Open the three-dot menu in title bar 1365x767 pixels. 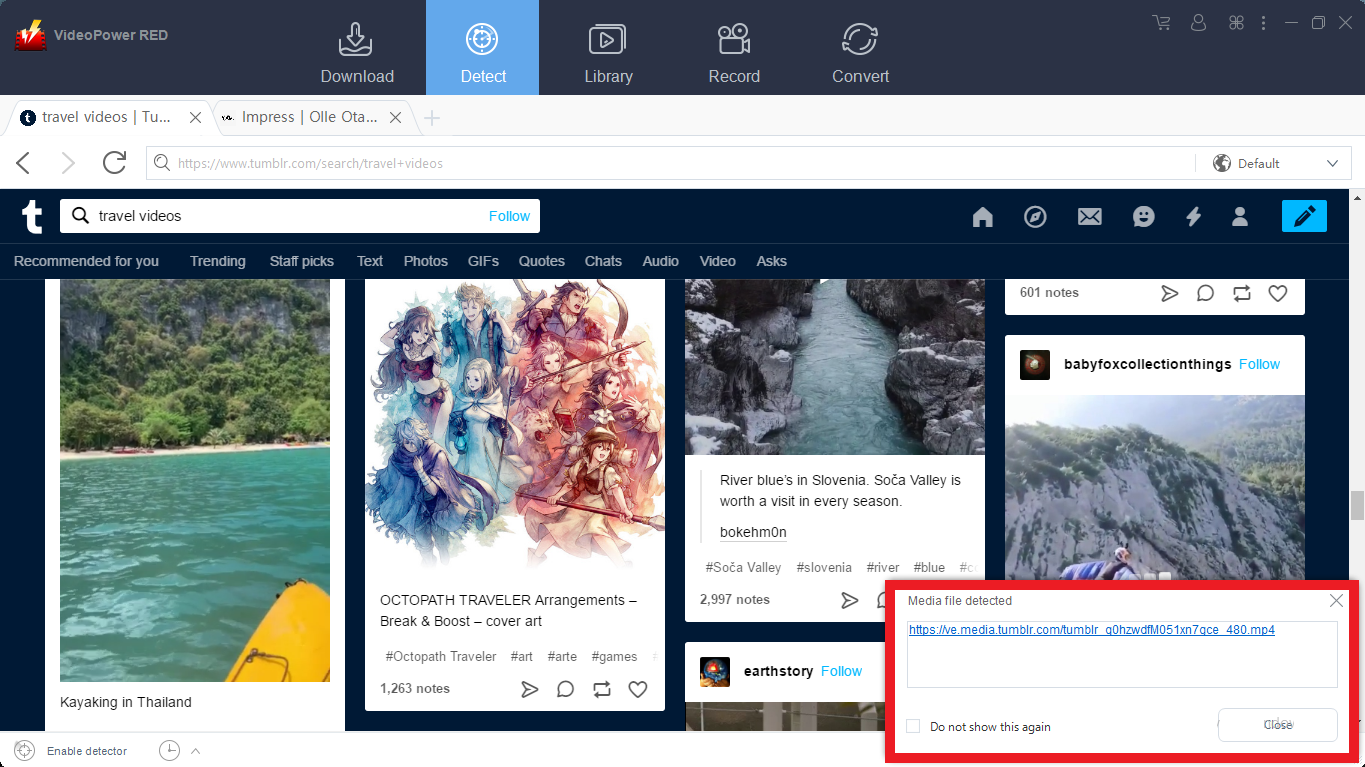(1264, 23)
